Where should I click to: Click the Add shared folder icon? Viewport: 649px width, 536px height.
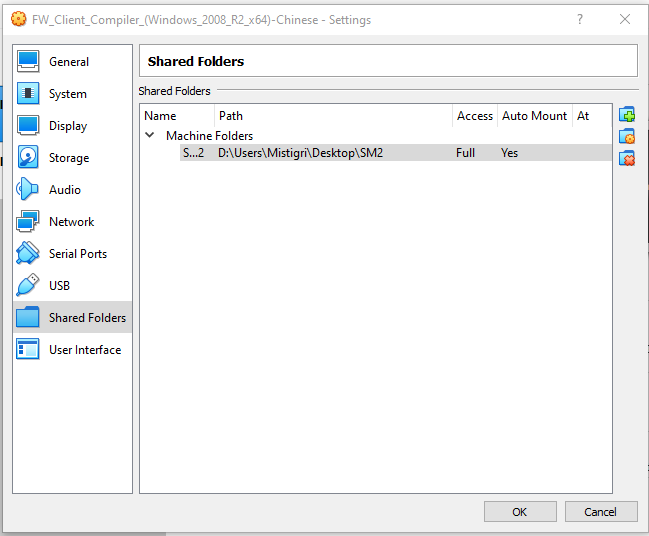click(x=627, y=115)
